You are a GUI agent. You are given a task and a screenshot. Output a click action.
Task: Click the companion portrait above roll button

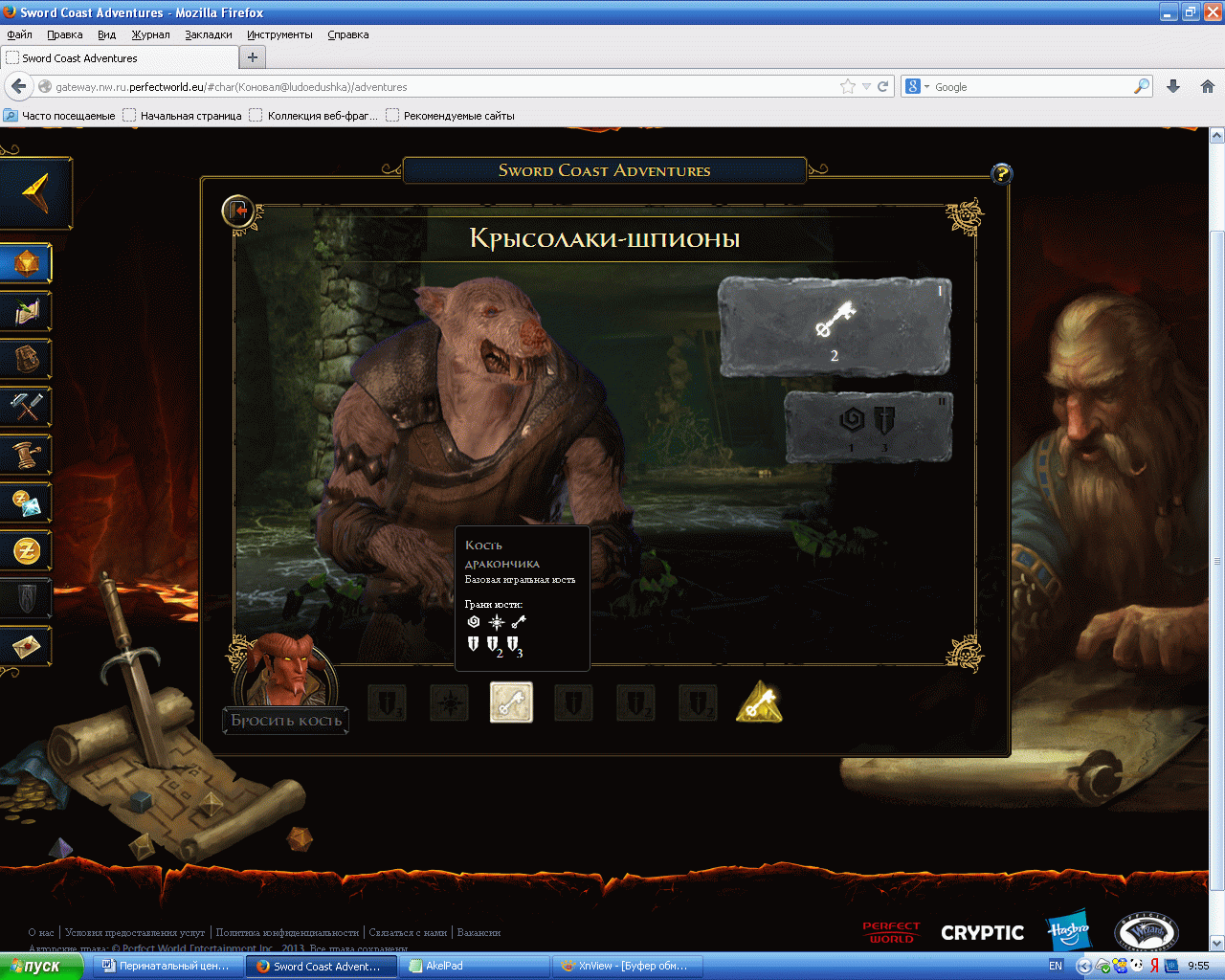point(287,670)
